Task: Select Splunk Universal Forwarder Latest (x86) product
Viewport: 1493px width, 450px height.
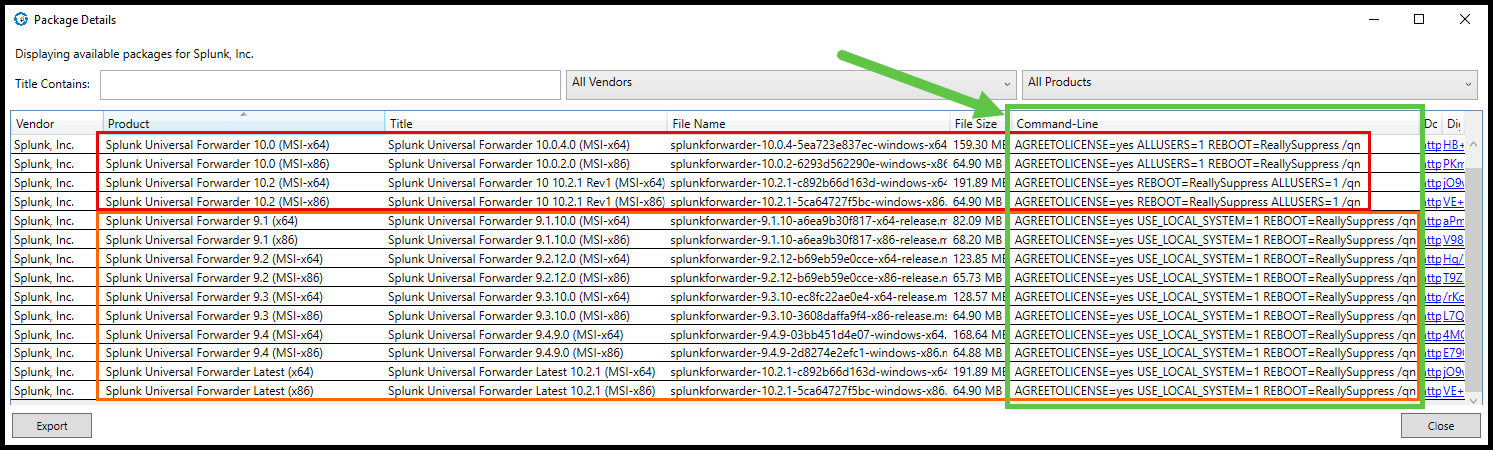Action: [x=209, y=392]
